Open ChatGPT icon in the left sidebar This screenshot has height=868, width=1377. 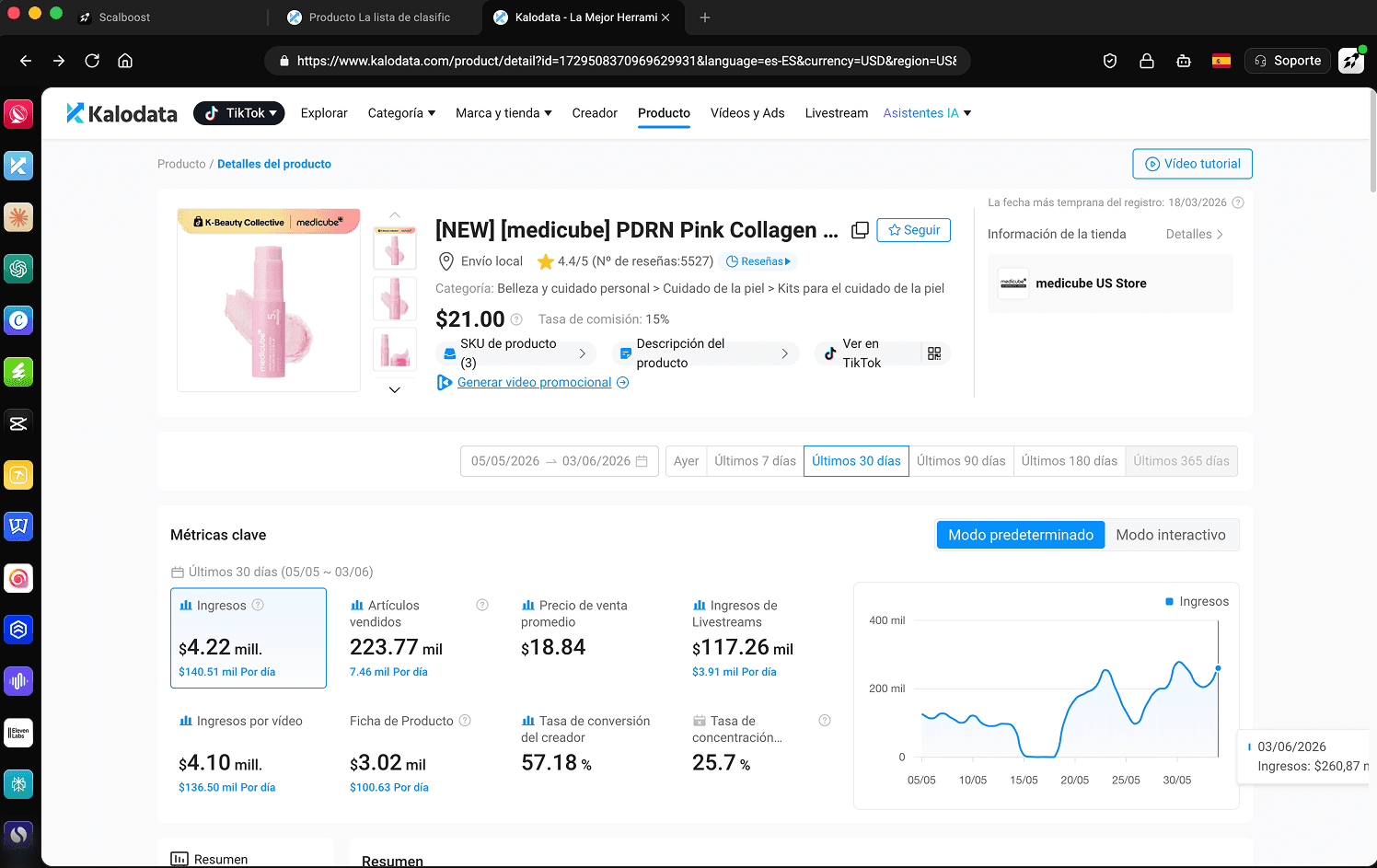pyautogui.click(x=18, y=269)
